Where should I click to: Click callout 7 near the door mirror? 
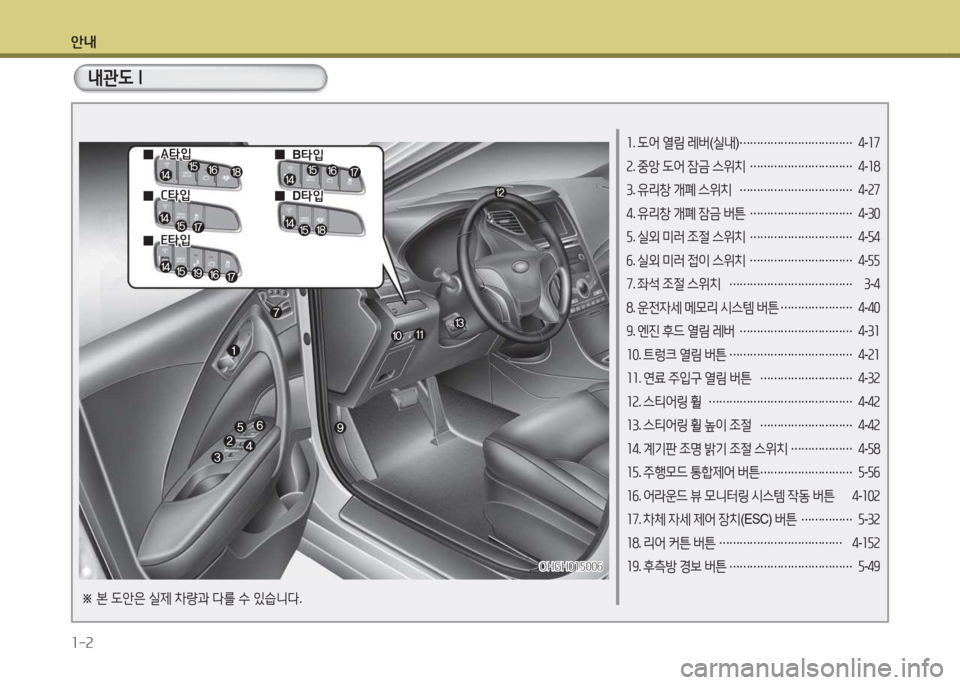[x=275, y=311]
